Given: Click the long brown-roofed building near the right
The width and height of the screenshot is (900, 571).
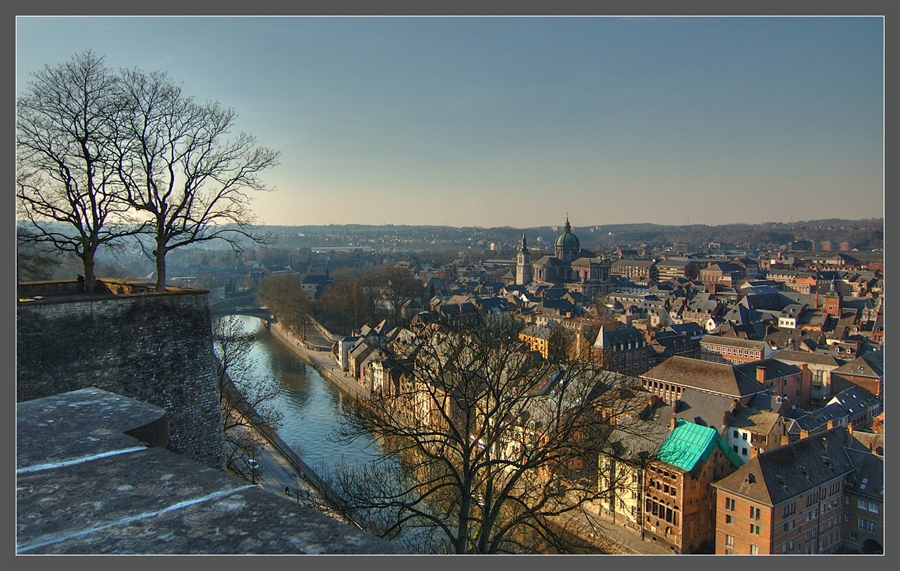Looking at the screenshot, I should (700, 378).
